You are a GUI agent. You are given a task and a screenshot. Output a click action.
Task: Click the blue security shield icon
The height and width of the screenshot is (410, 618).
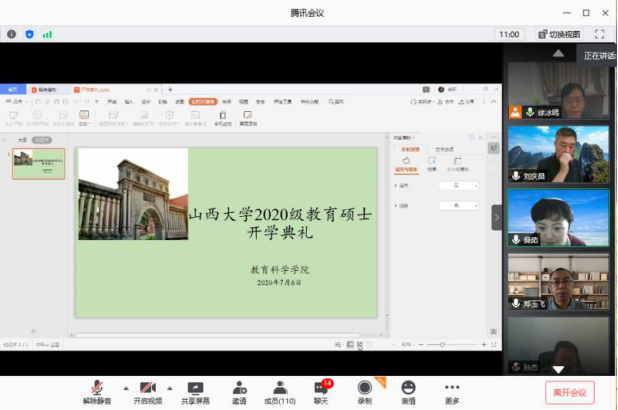coord(29,34)
